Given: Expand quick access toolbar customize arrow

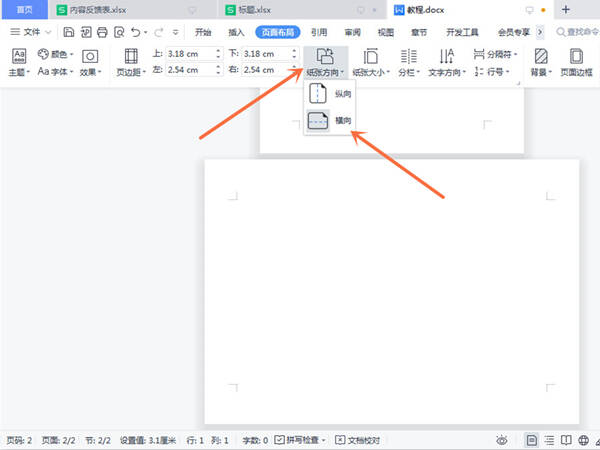Looking at the screenshot, I should 175,32.
